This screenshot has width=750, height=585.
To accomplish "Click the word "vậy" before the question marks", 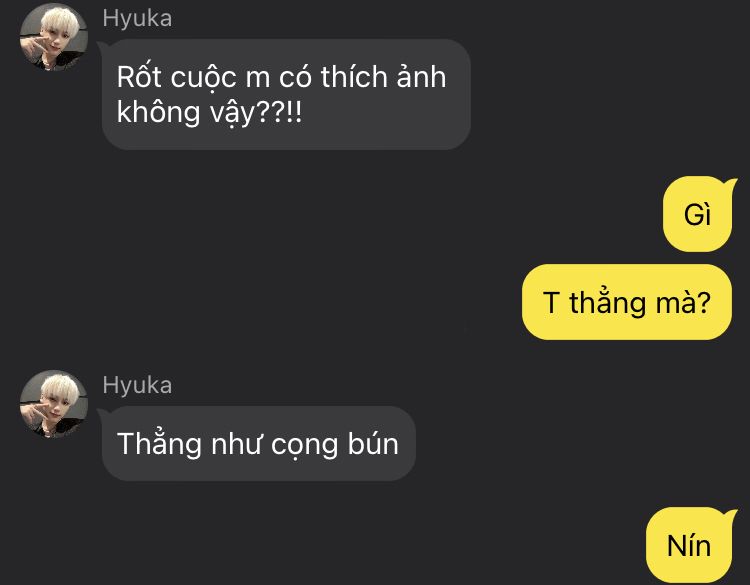I will pyautogui.click(x=232, y=115).
